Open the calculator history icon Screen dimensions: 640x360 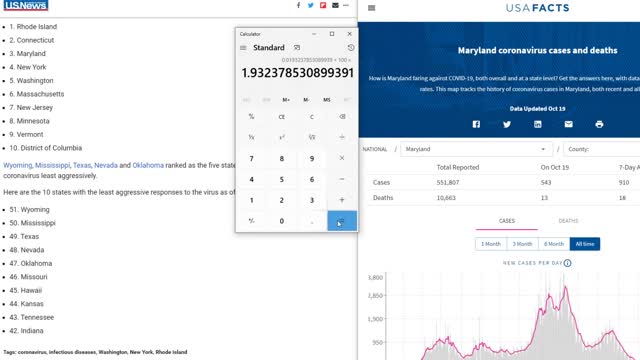tap(351, 48)
